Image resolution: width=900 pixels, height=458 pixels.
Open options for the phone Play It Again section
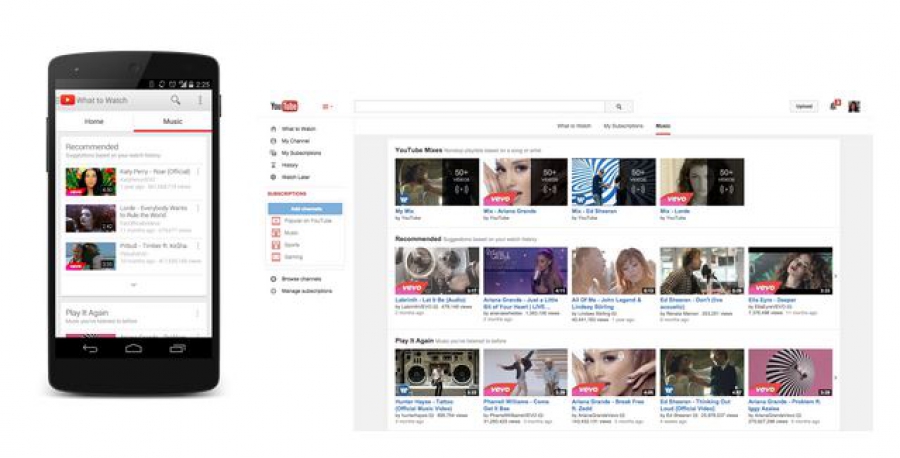198,313
